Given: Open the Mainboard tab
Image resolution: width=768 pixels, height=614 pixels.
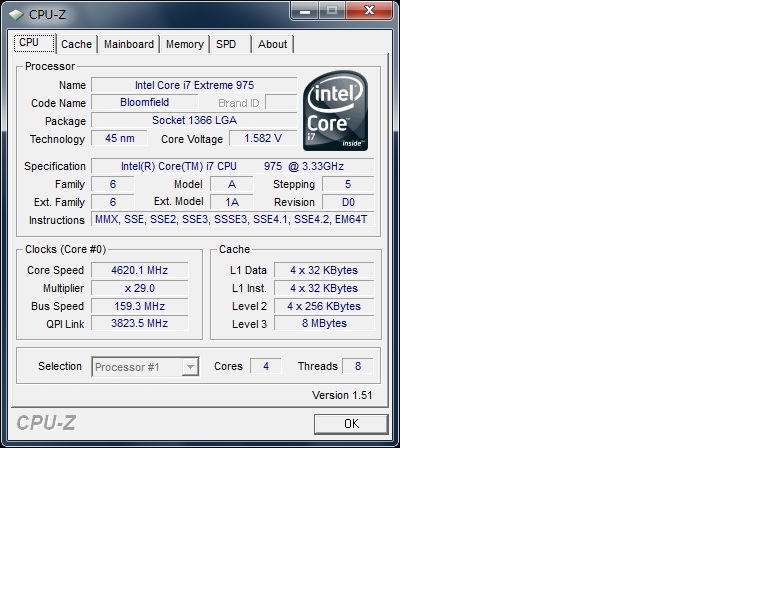Looking at the screenshot, I should (x=129, y=44).
